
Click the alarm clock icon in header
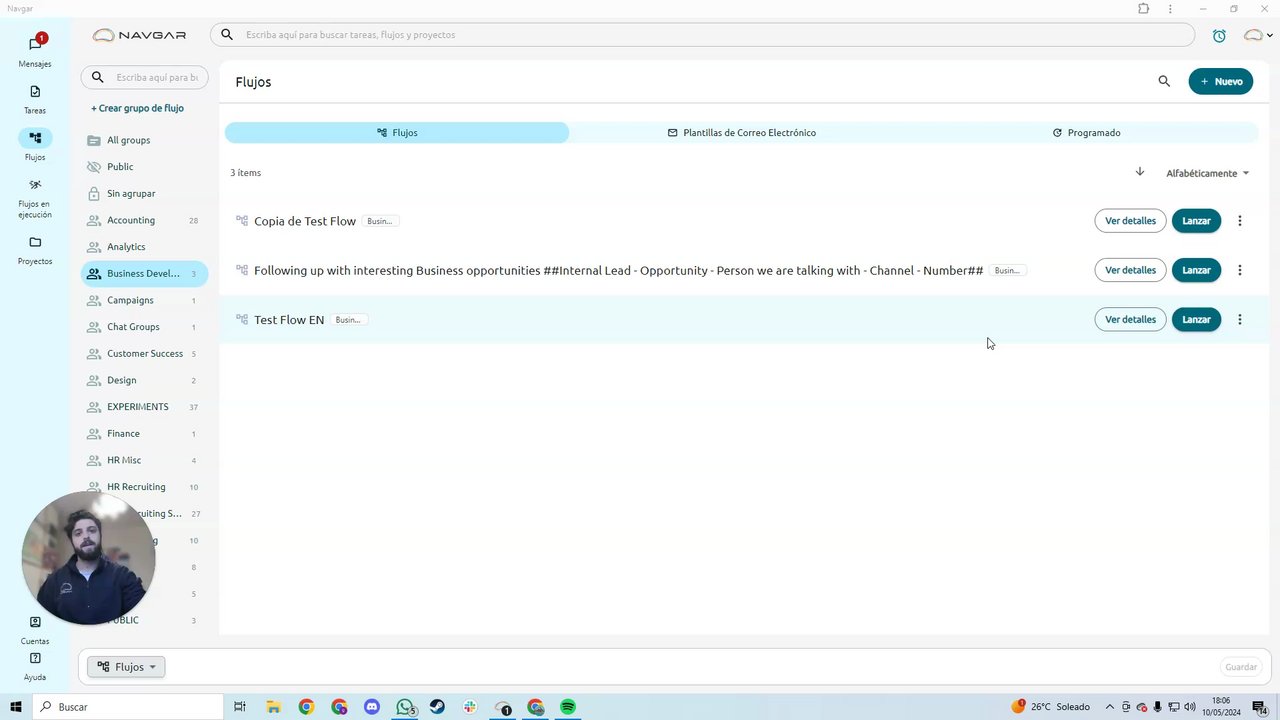(1219, 35)
